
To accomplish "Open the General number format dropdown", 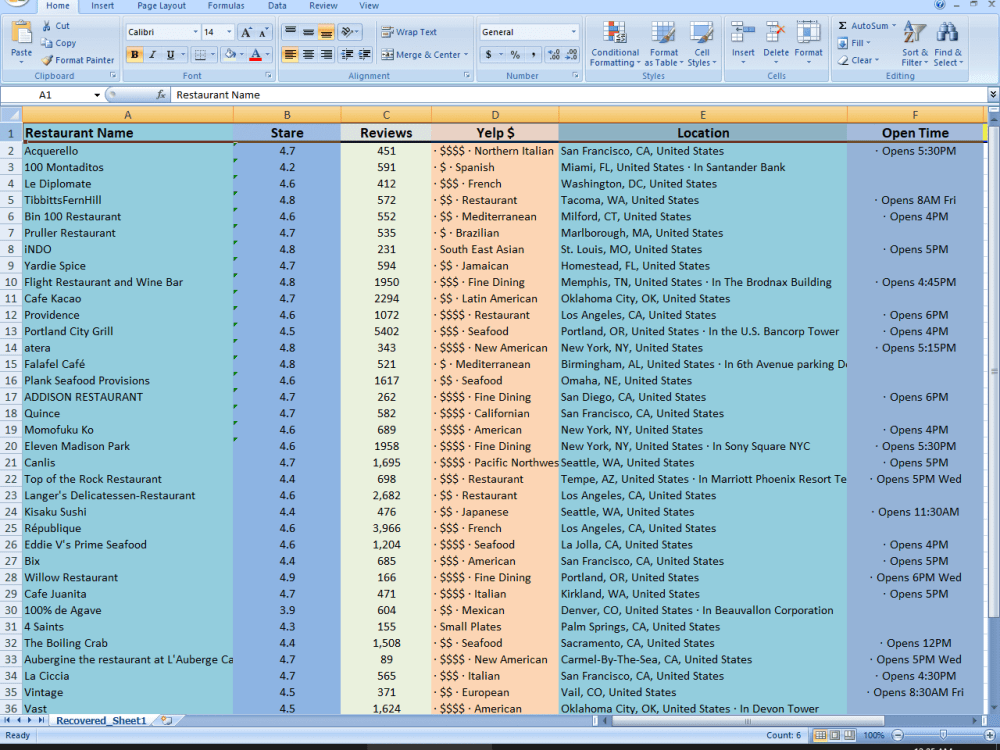I will pyautogui.click(x=573, y=32).
